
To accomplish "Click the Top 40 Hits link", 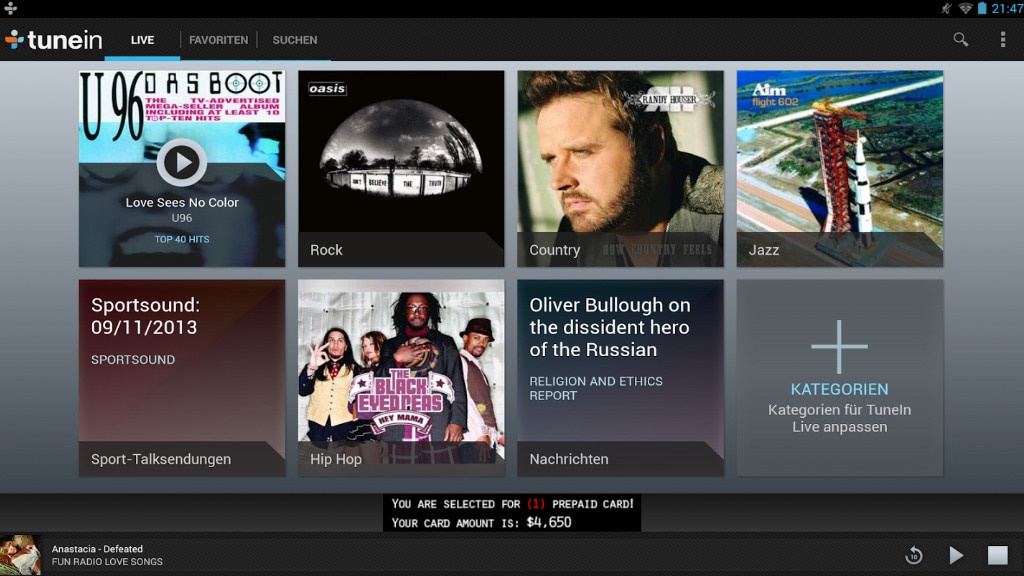I will (x=182, y=239).
